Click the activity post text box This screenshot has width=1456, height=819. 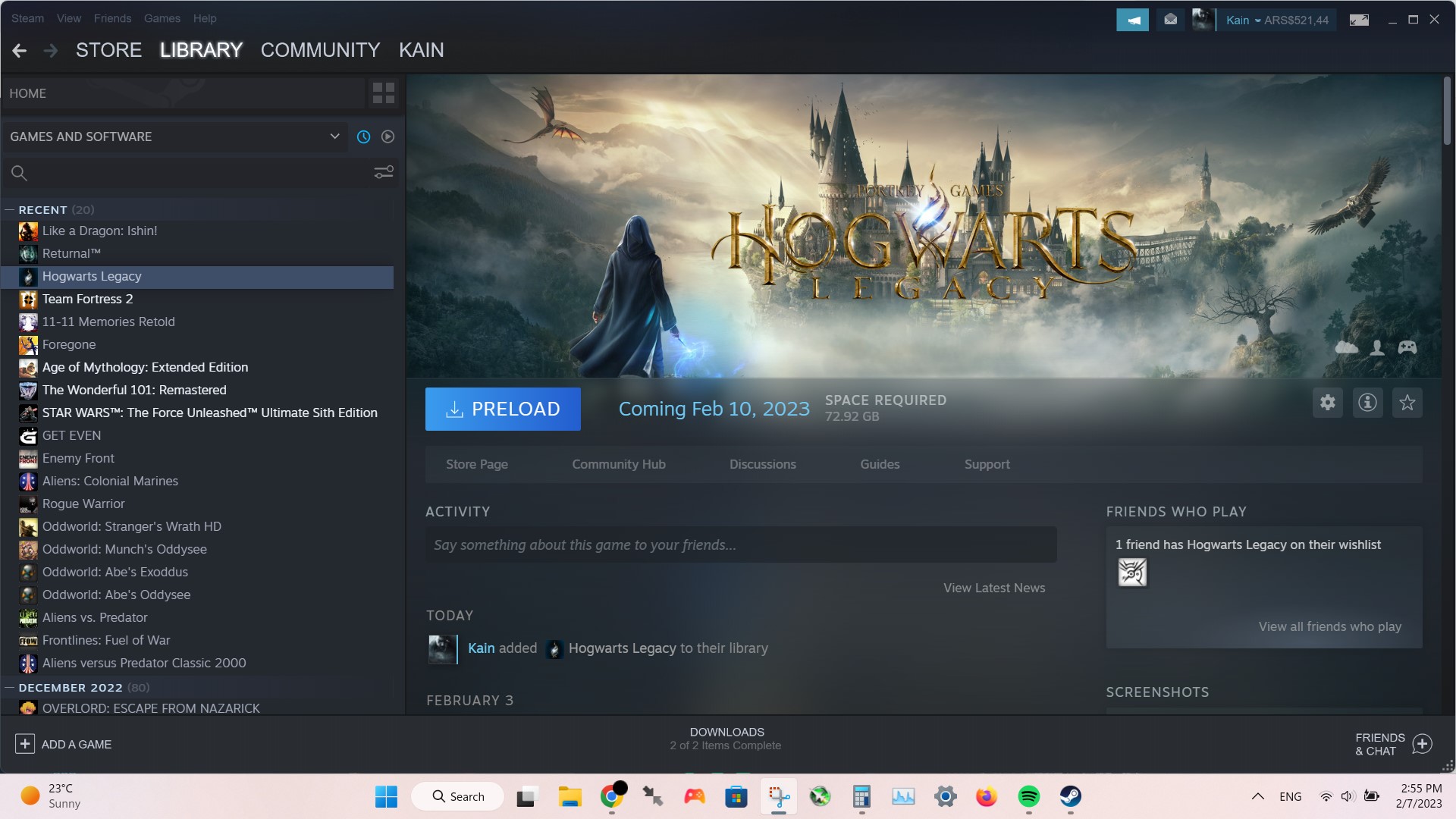(x=741, y=545)
